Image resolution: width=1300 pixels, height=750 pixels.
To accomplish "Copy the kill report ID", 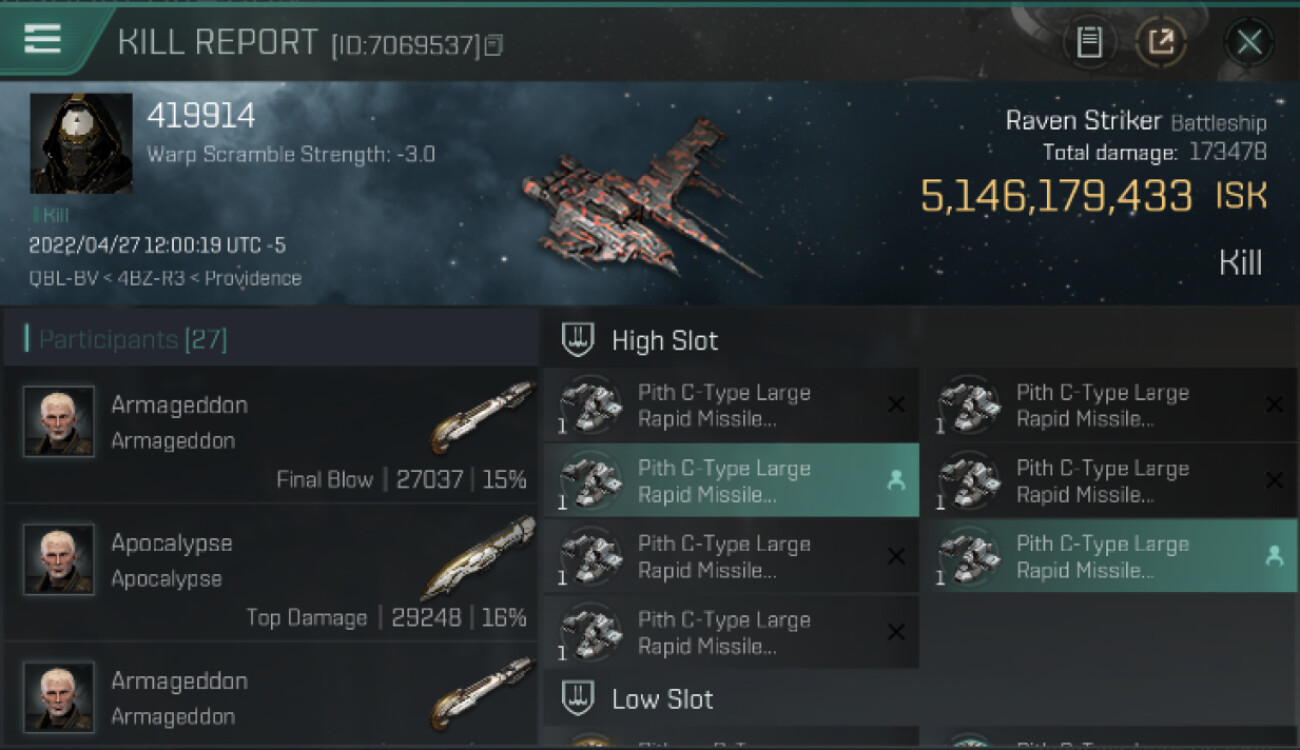I will click(x=495, y=45).
